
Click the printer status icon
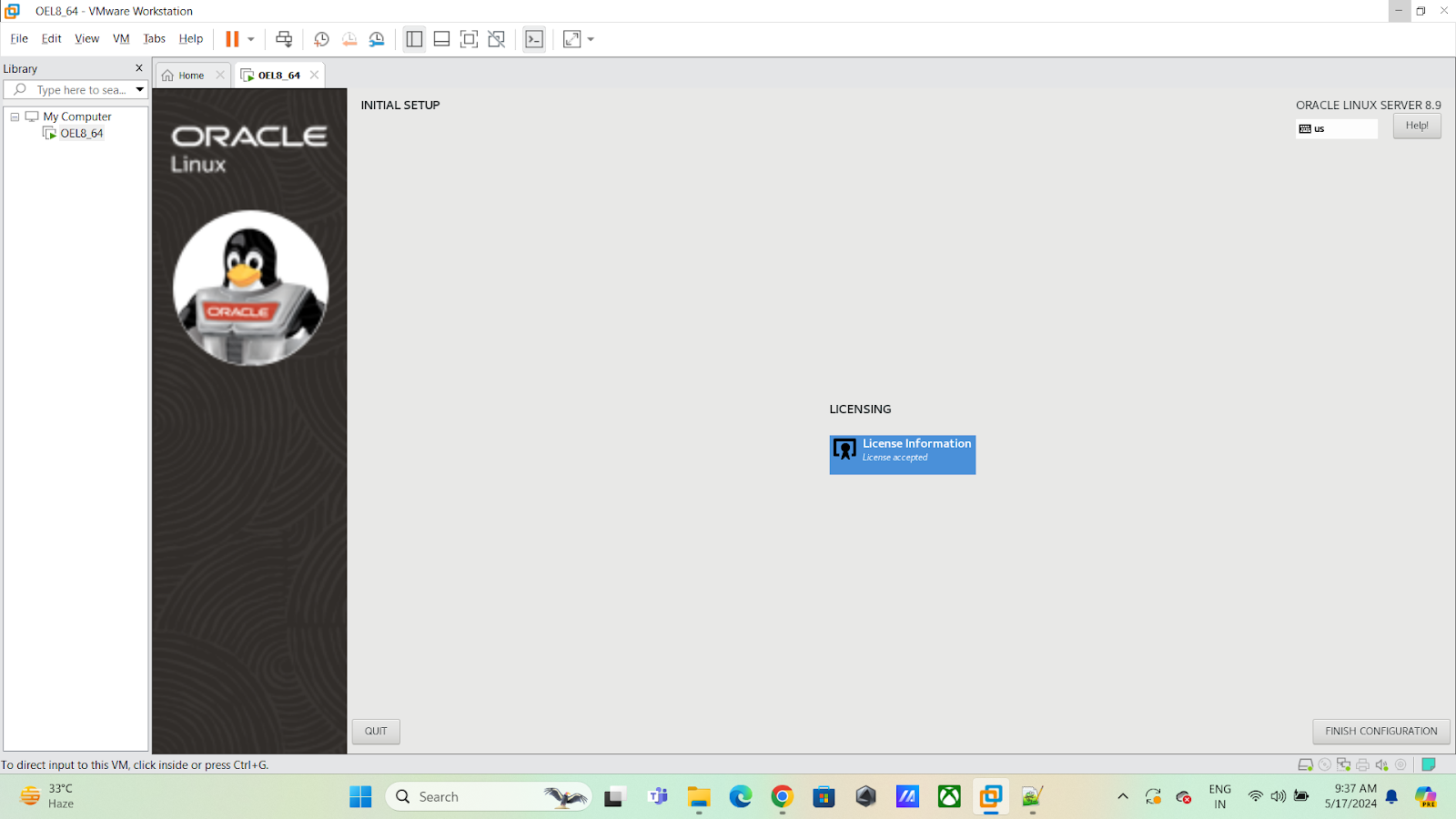(1362, 765)
